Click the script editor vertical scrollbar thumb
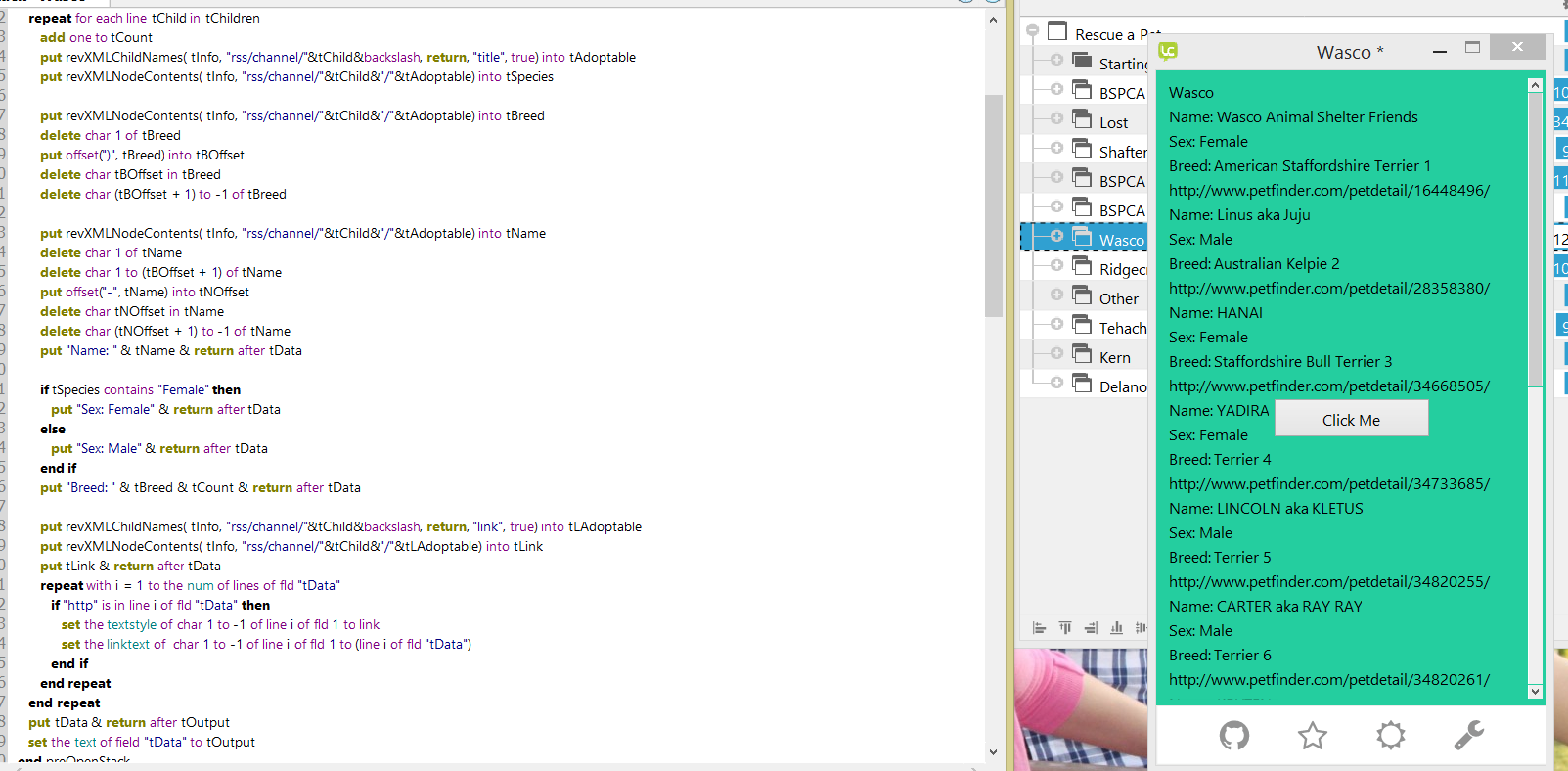The image size is (1568, 771). point(993,205)
